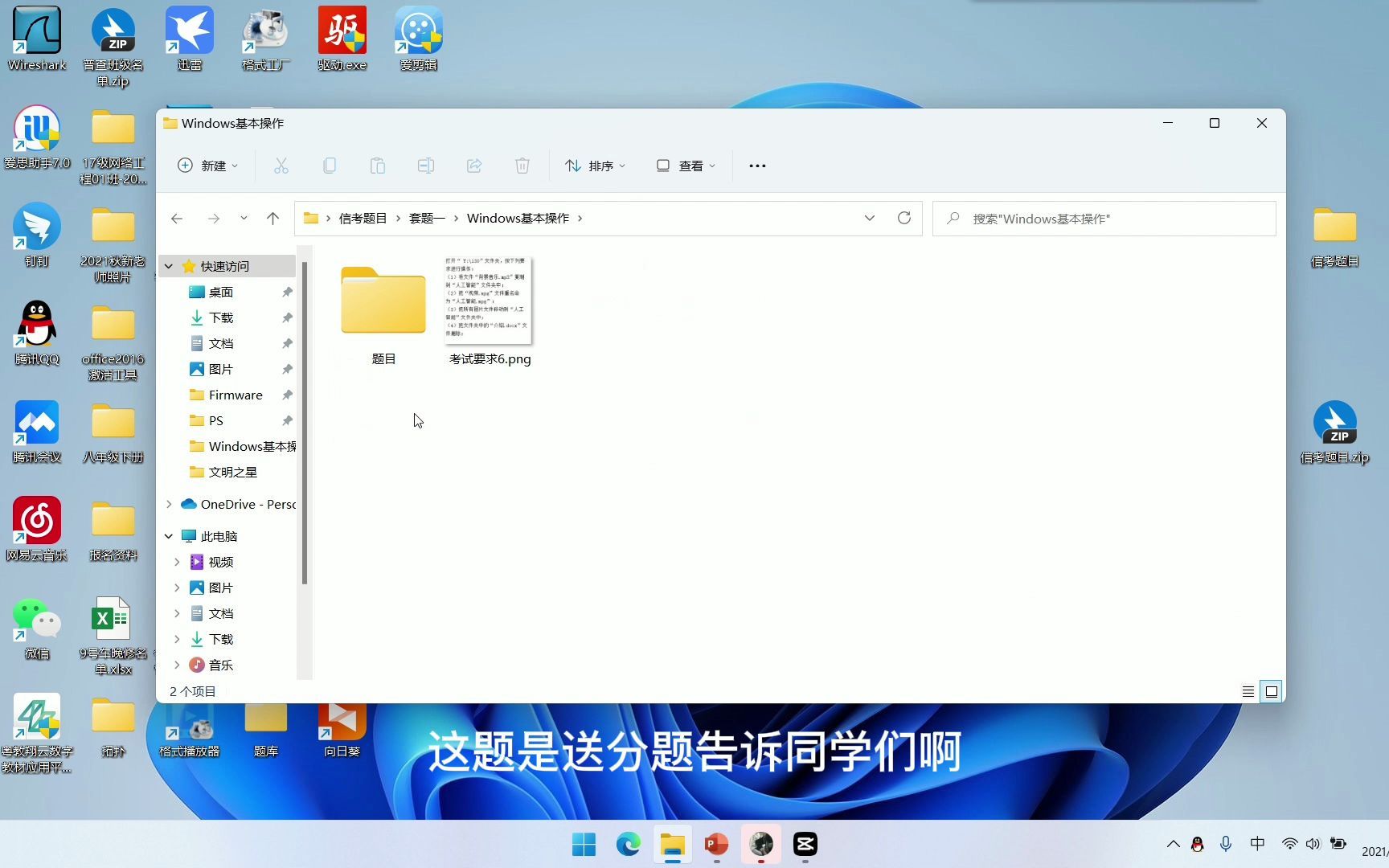
Task: Refresh the current folder view
Action: pos(903,218)
